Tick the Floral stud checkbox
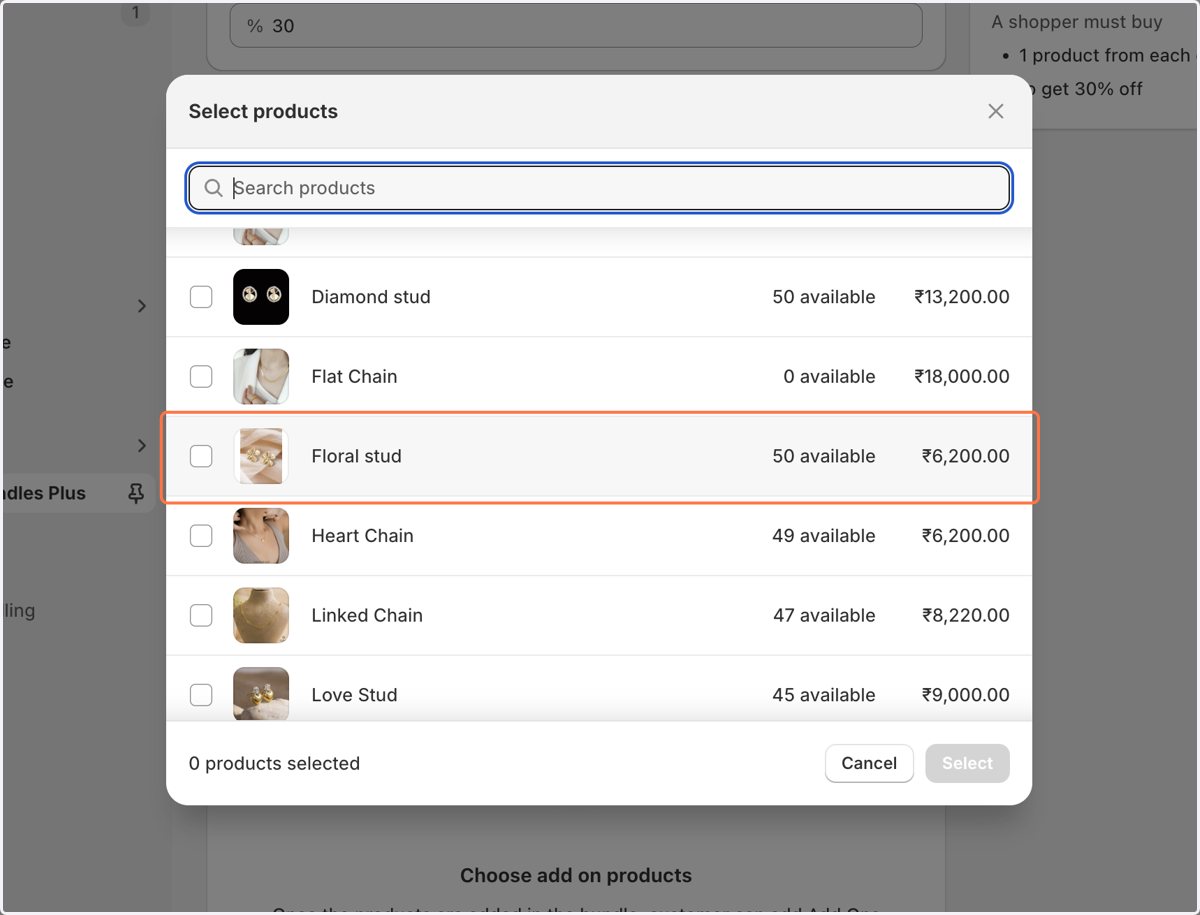This screenshot has width=1200, height=915. click(201, 456)
